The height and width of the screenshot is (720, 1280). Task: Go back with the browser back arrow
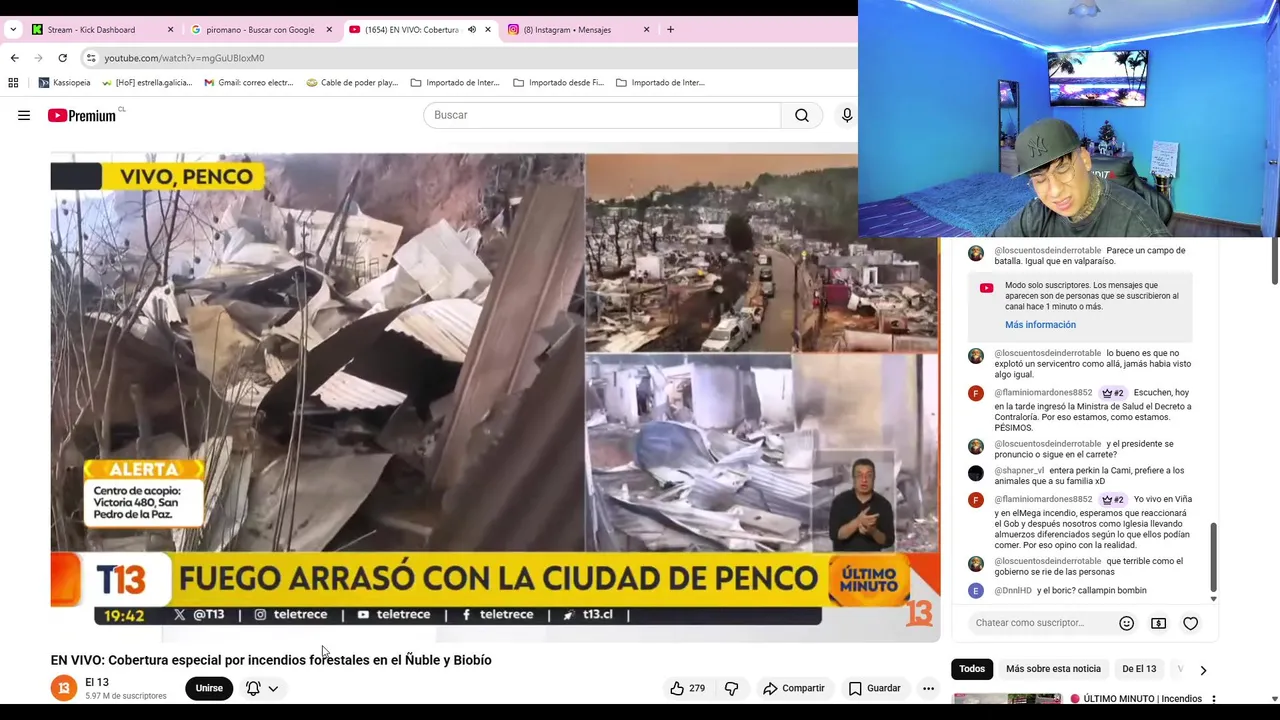[x=14, y=58]
